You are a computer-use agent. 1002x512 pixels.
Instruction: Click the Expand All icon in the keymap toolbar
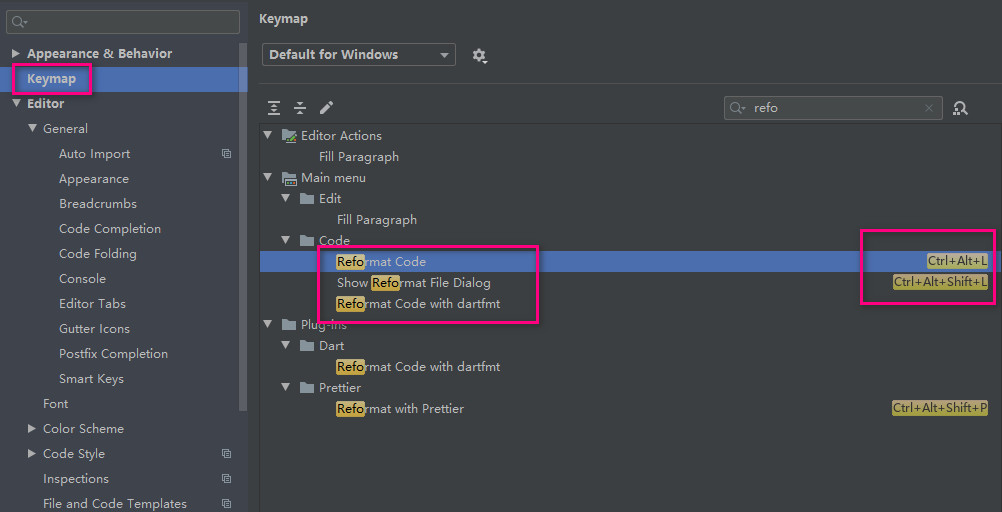click(x=274, y=107)
